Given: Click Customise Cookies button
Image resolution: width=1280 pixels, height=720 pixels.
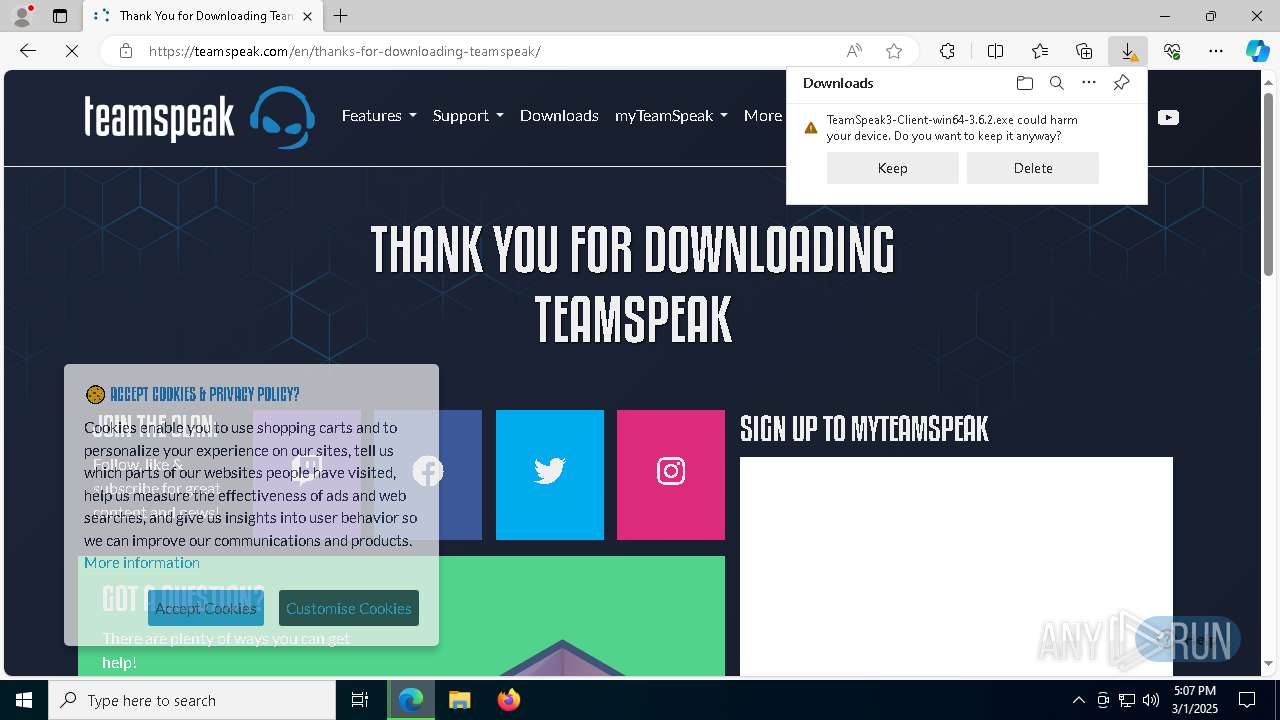Looking at the screenshot, I should click(349, 608).
